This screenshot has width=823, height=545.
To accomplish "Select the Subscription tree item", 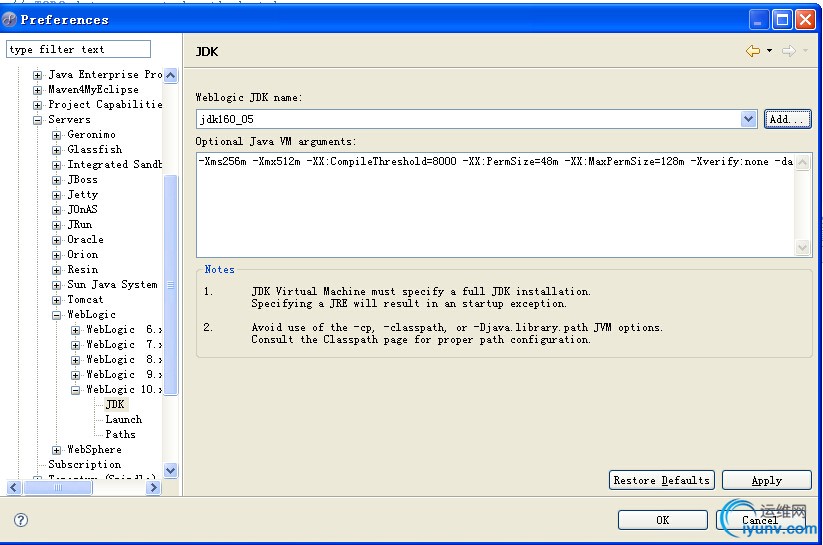I will click(85, 465).
